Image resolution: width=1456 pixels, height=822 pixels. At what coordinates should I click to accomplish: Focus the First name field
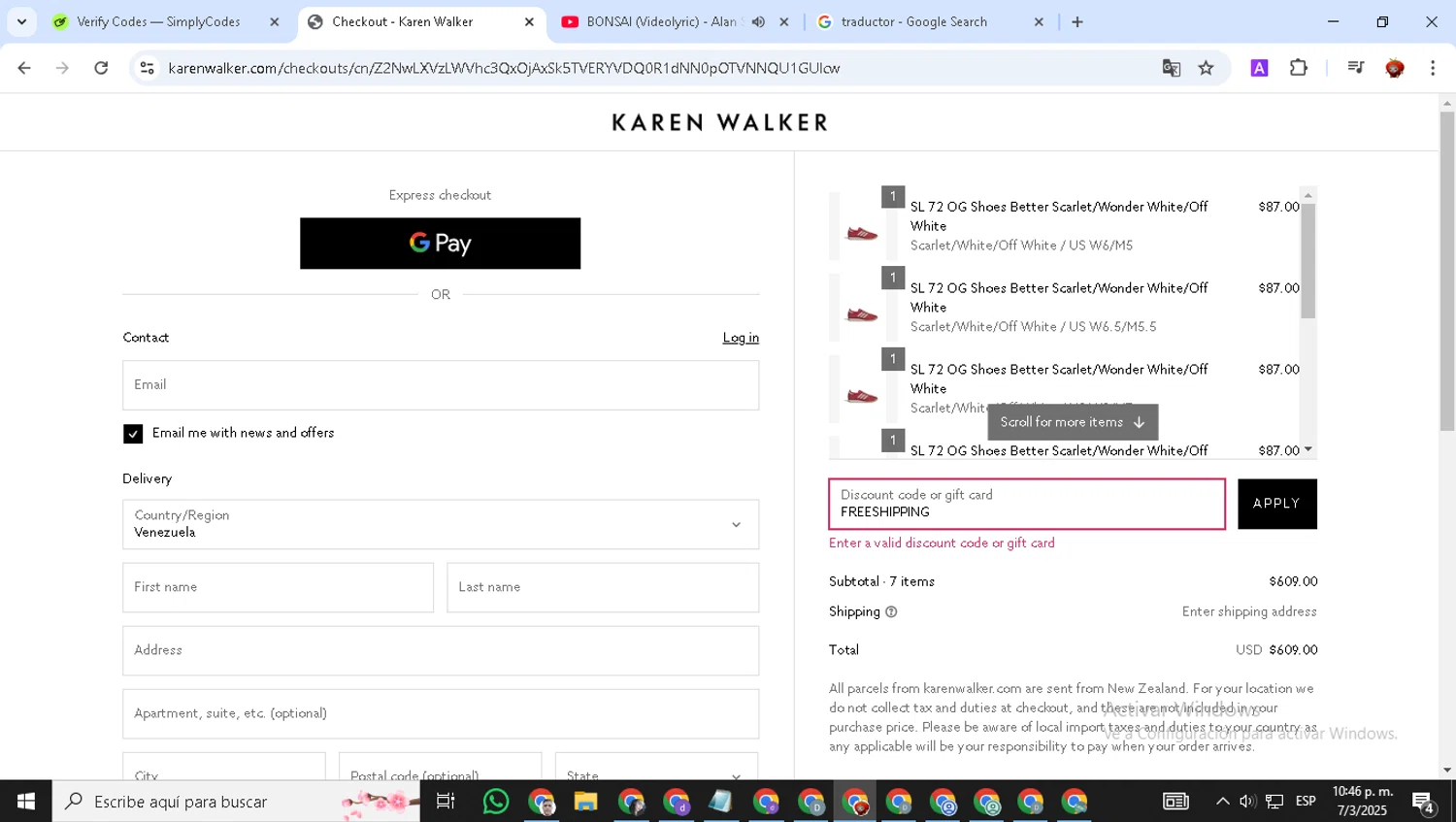(278, 587)
